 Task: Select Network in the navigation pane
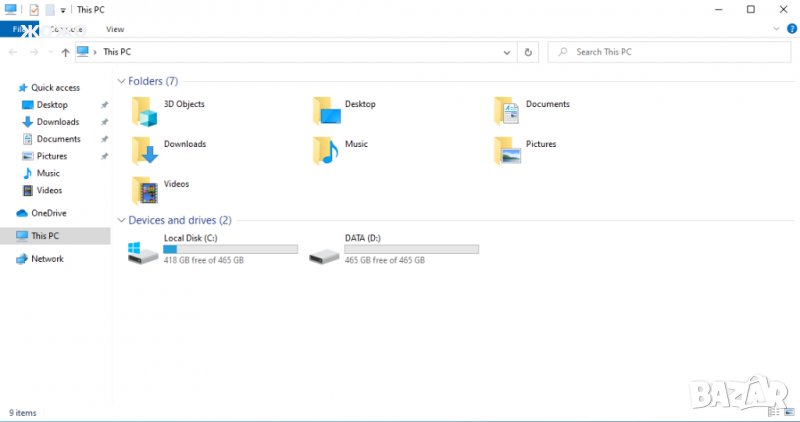point(46,259)
